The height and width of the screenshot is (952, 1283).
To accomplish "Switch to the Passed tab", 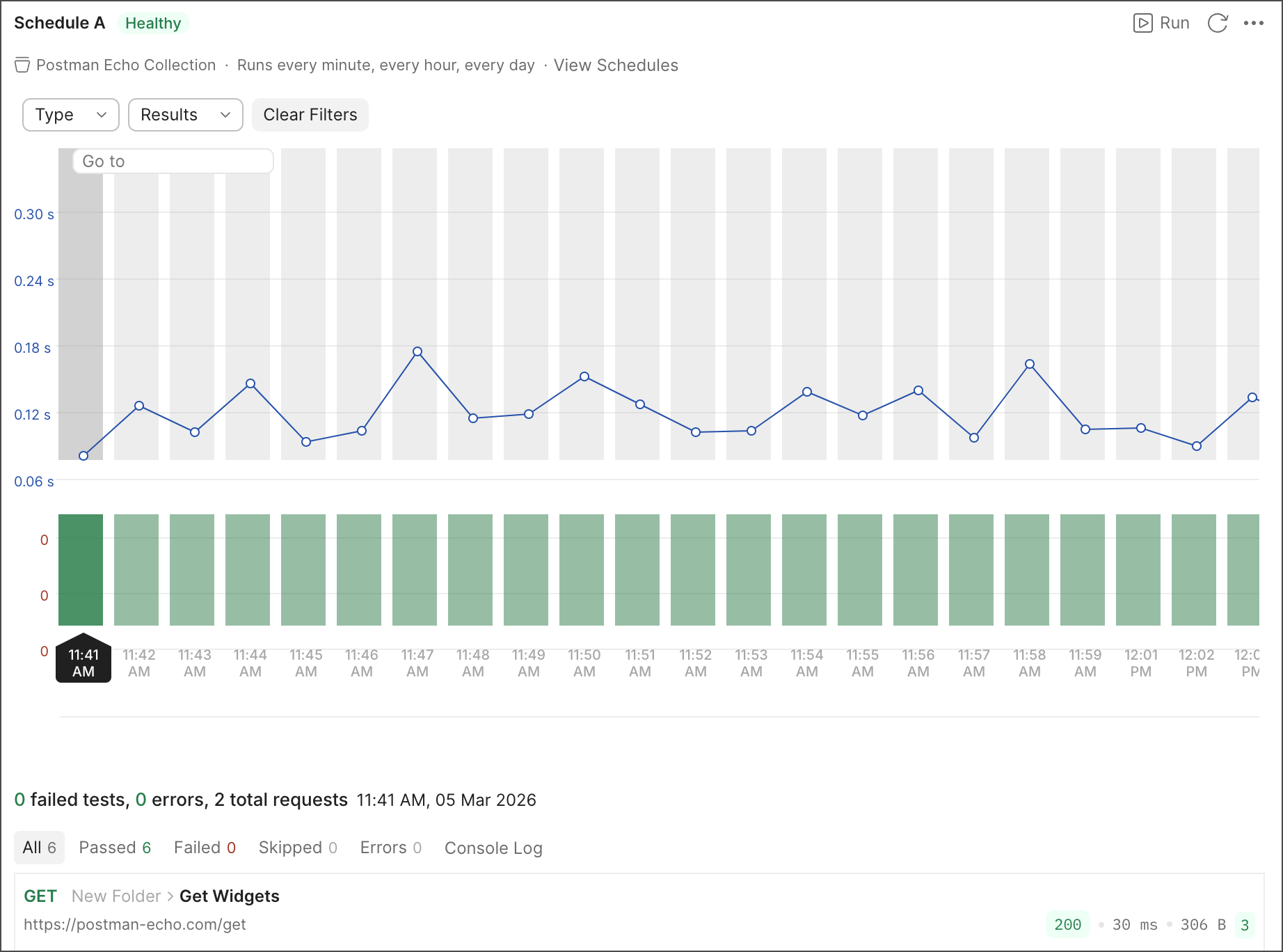I will (115, 848).
